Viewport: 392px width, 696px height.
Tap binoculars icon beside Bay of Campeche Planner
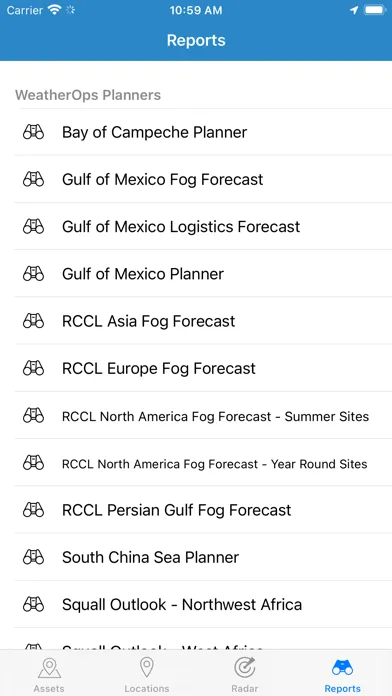coord(33,132)
